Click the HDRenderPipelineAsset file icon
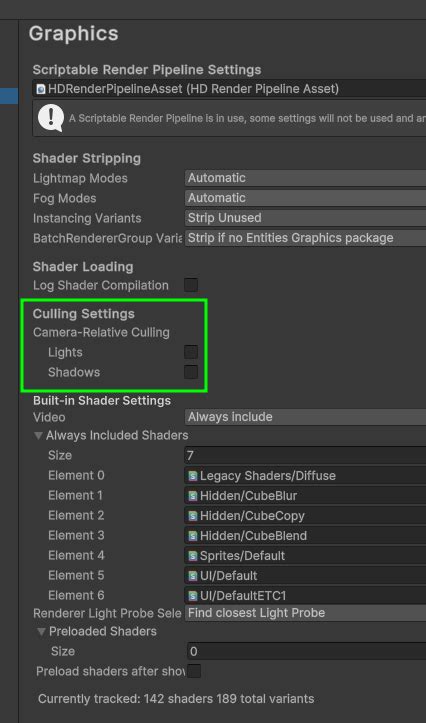 41,89
